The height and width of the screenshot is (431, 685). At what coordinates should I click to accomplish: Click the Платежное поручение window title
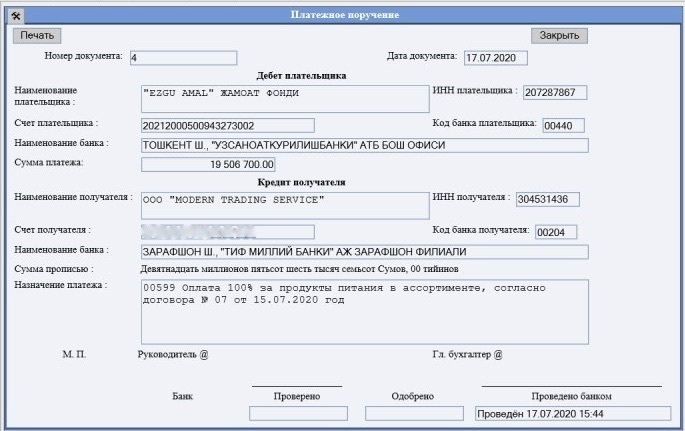click(345, 15)
